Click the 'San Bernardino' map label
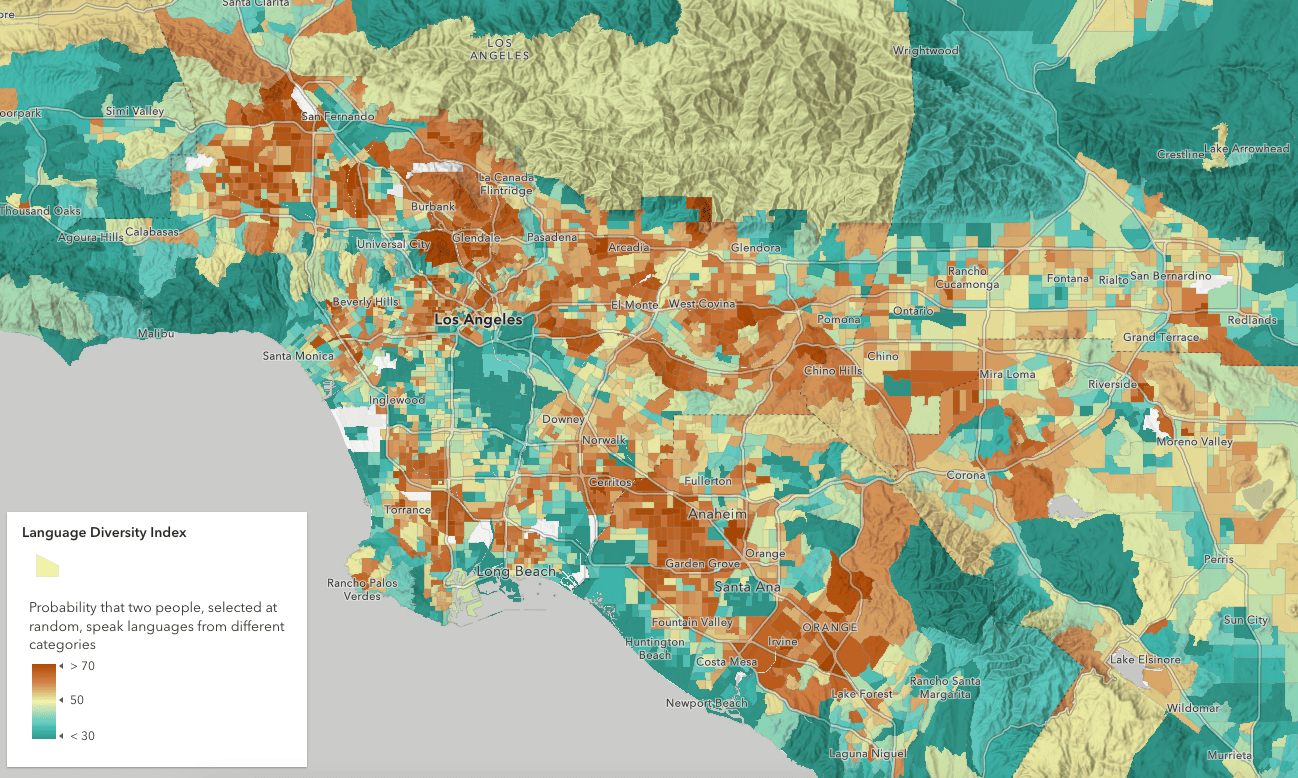Image resolution: width=1298 pixels, height=778 pixels. [x=1172, y=276]
